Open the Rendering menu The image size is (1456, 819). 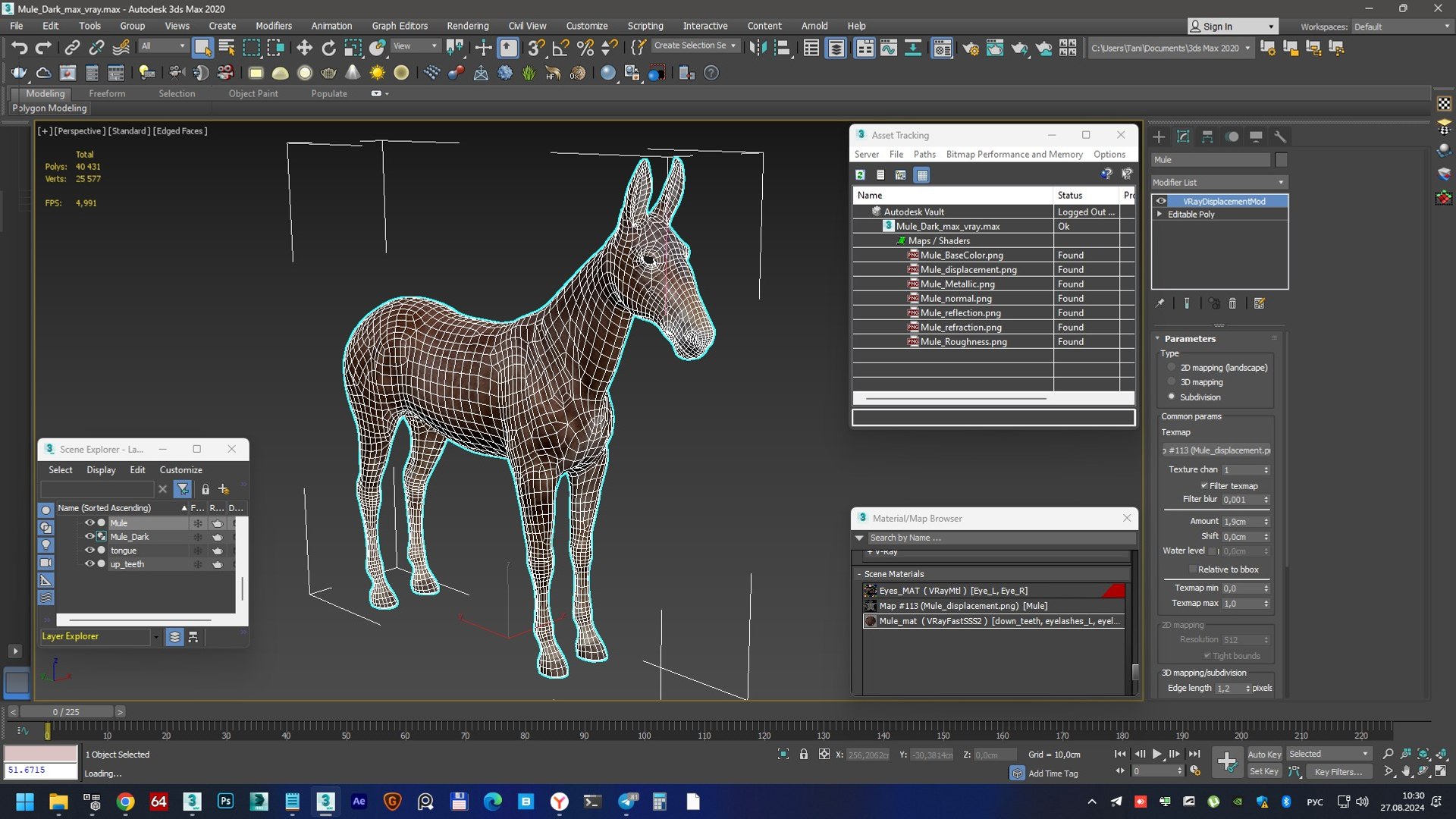coord(467,26)
